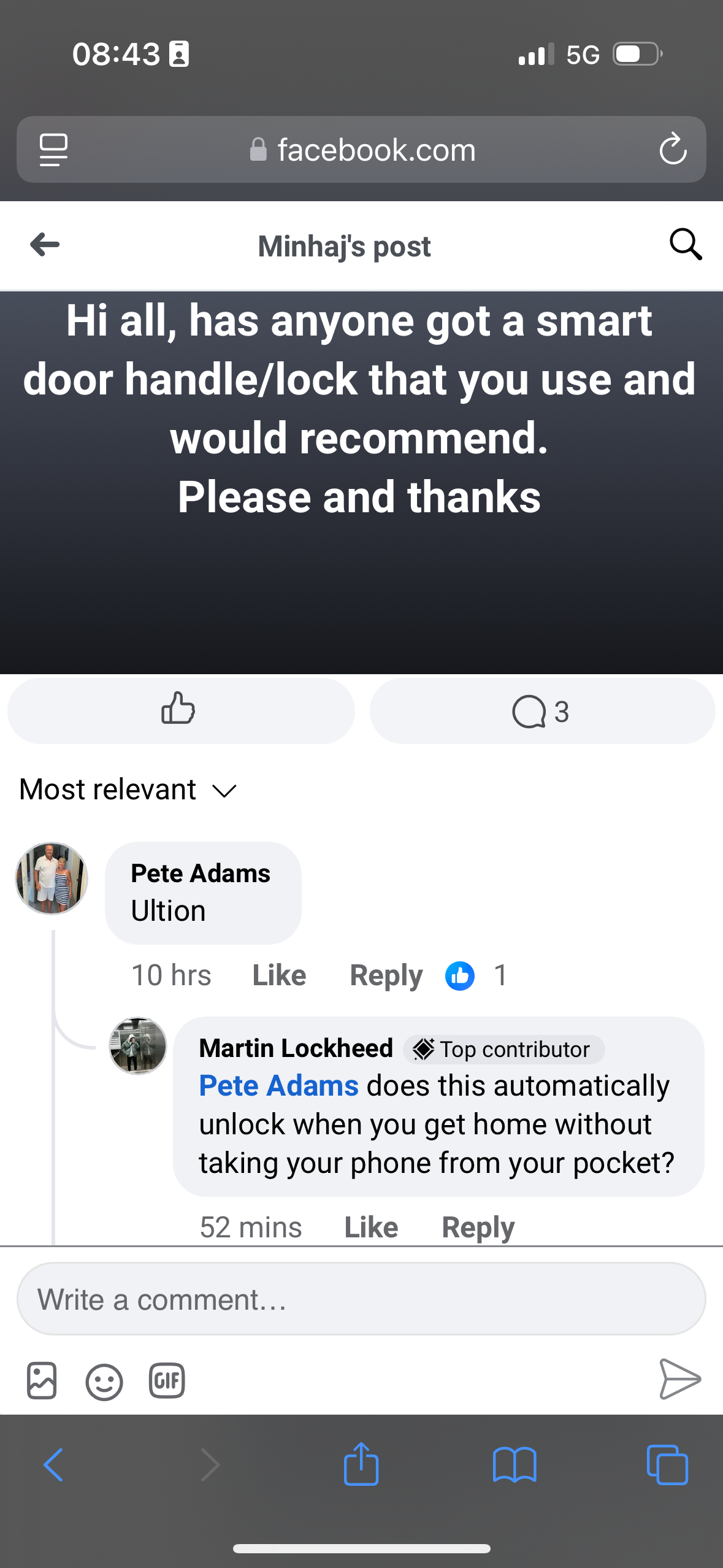Tap the back arrow beside Minhaj's post
723x1568 pixels.
(x=45, y=245)
